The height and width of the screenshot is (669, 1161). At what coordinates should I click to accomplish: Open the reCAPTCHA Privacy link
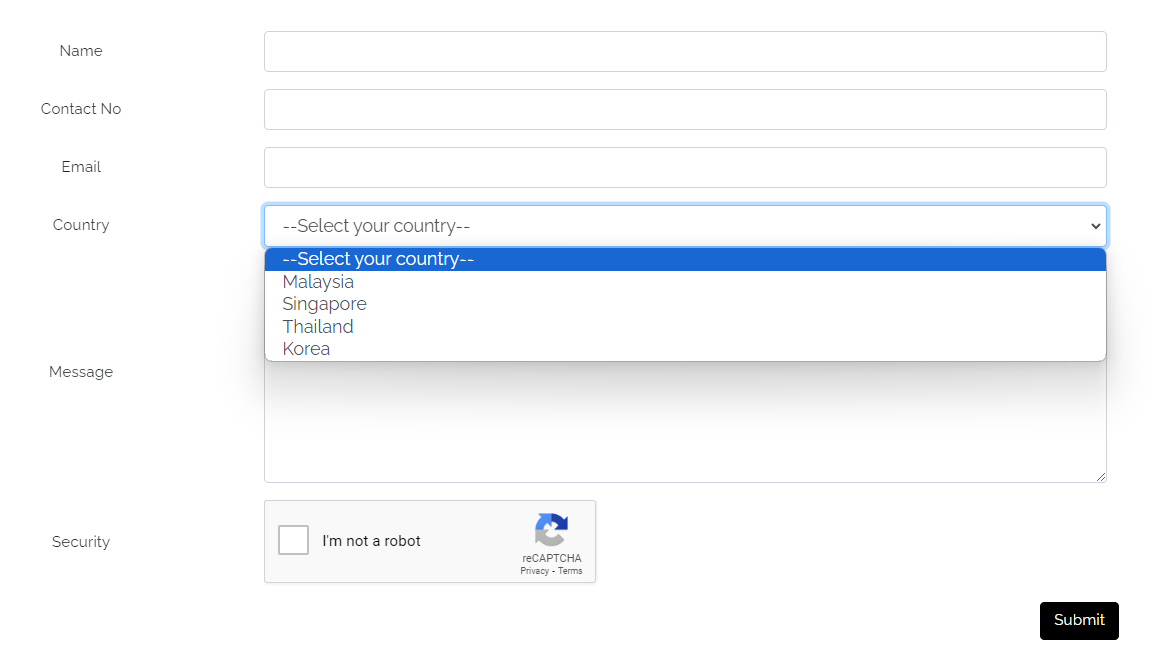click(534, 571)
